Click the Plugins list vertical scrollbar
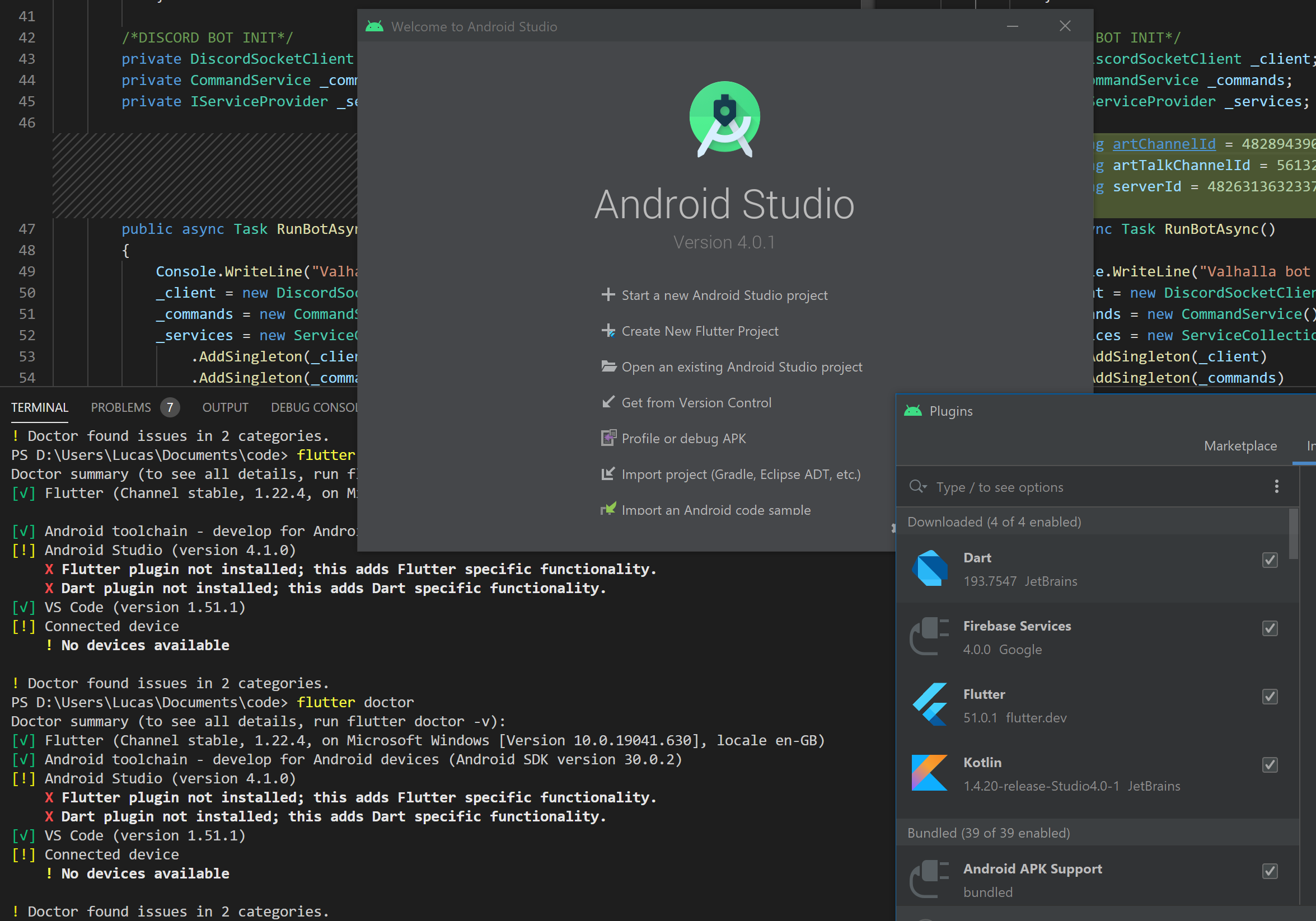Image resolution: width=1316 pixels, height=921 pixels. [1293, 534]
